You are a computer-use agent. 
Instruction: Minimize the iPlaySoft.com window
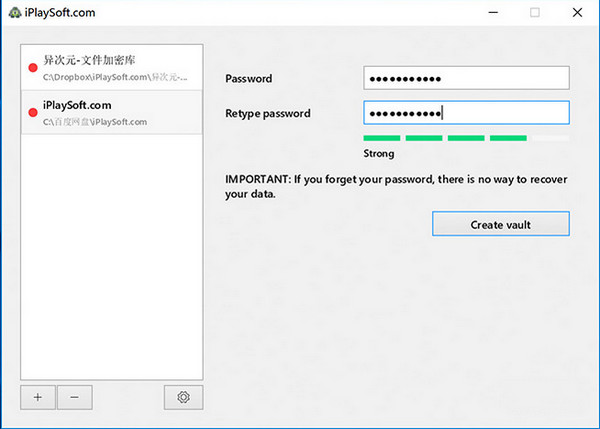[x=489, y=12]
